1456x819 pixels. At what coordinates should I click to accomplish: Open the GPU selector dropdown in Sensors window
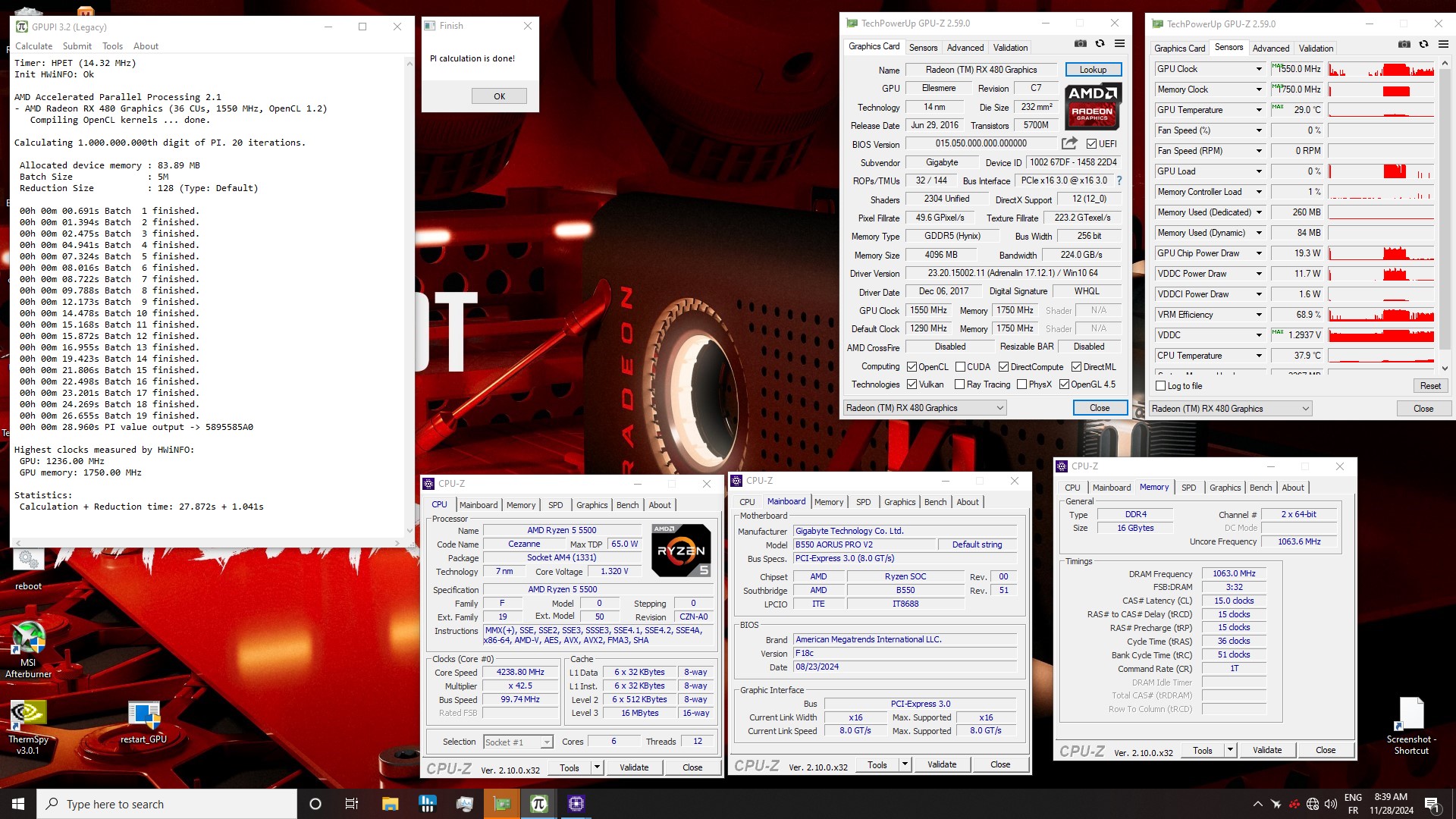point(1230,409)
